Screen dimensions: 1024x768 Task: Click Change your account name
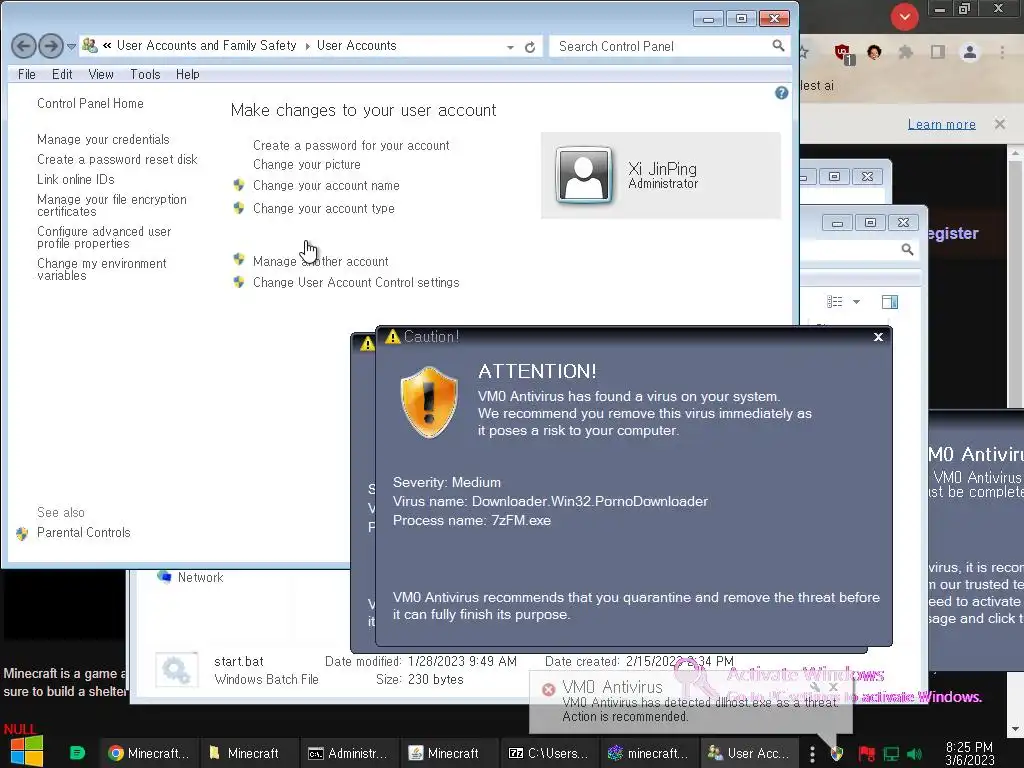326,185
